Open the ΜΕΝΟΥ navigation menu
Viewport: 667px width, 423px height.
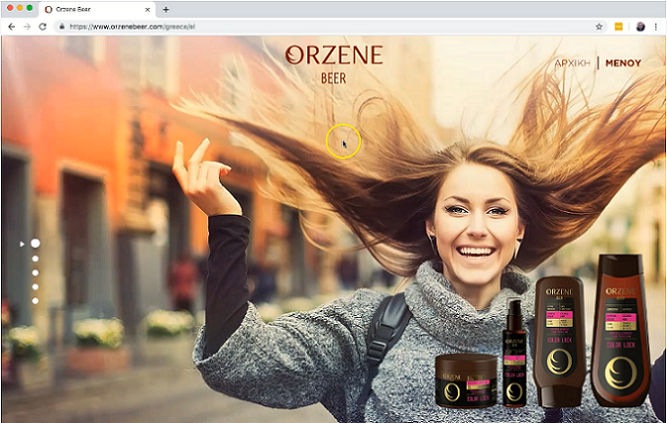click(623, 63)
